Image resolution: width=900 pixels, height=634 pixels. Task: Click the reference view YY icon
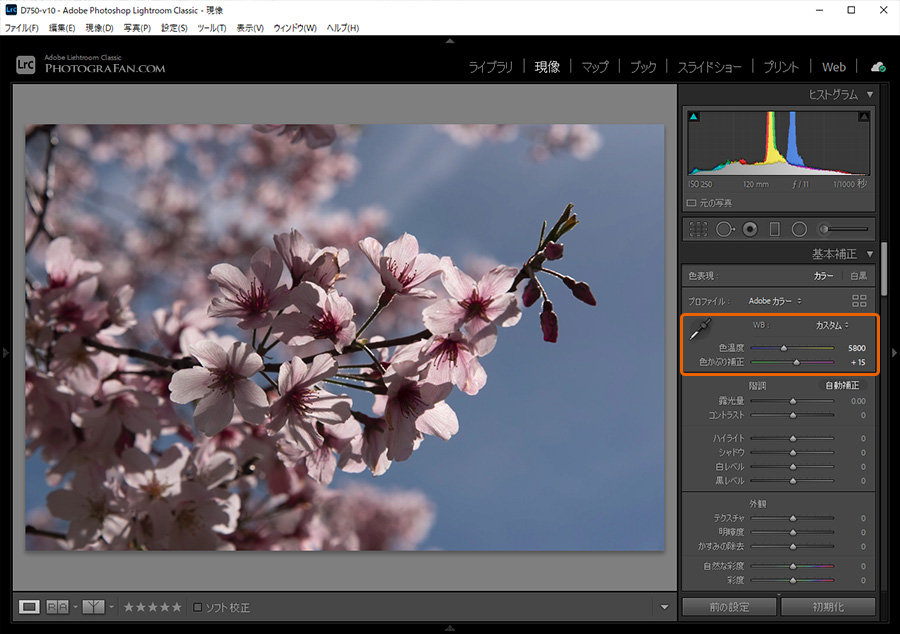pyautogui.click(x=94, y=606)
